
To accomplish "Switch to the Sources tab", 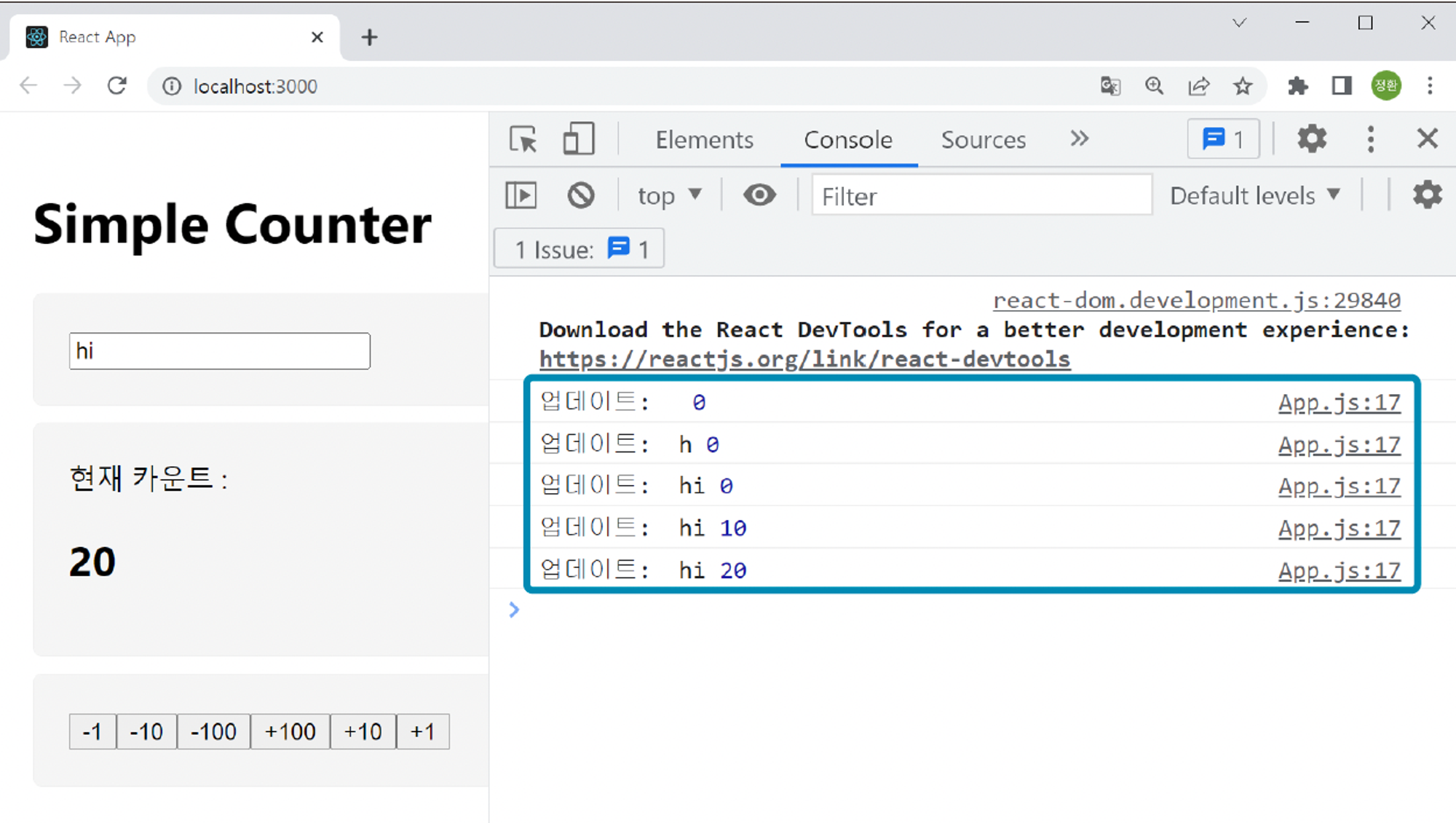I will click(983, 139).
